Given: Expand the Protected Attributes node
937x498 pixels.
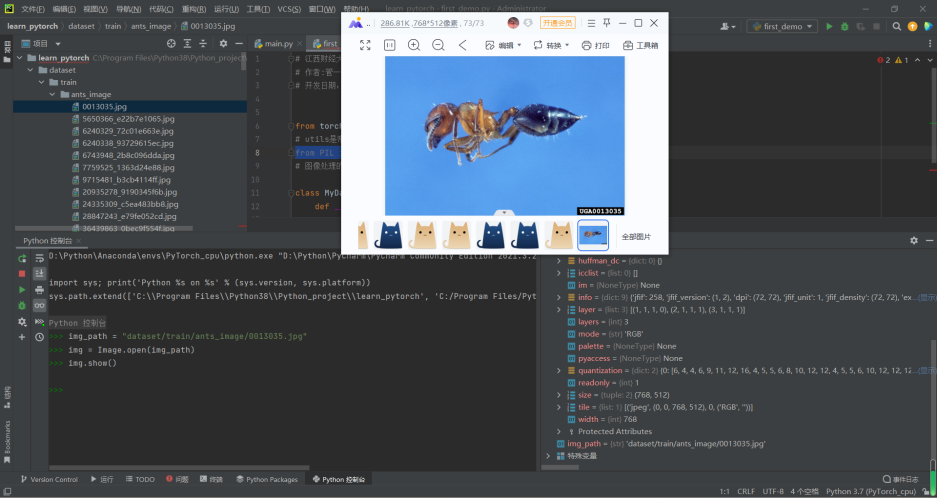Looking at the screenshot, I should pyautogui.click(x=559, y=431).
